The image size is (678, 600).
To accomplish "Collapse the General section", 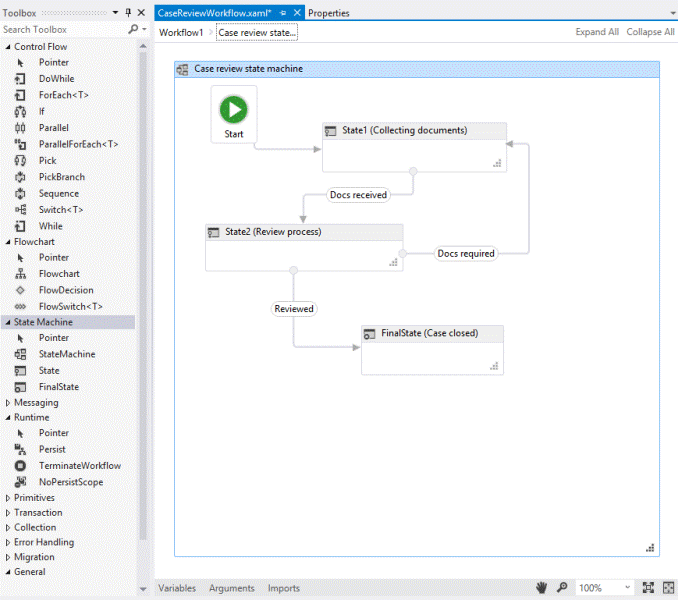I will [8, 572].
